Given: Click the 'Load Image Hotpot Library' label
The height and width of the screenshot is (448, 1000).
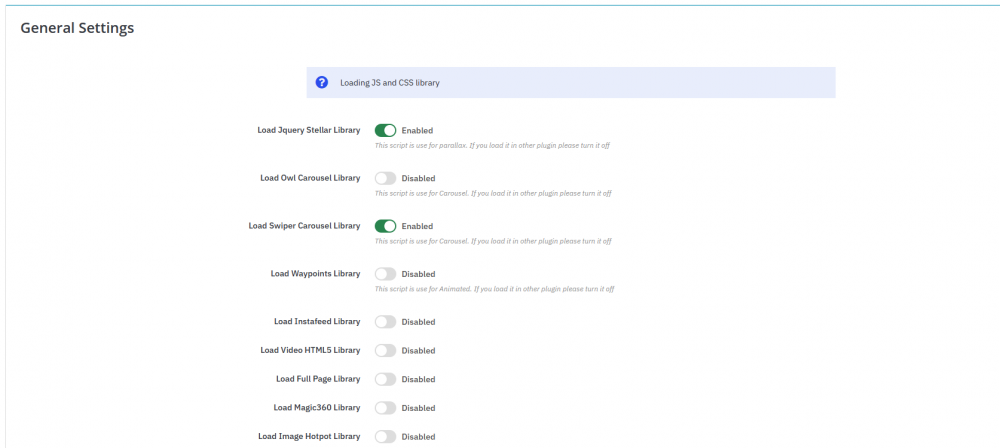Looking at the screenshot, I should click(309, 437).
